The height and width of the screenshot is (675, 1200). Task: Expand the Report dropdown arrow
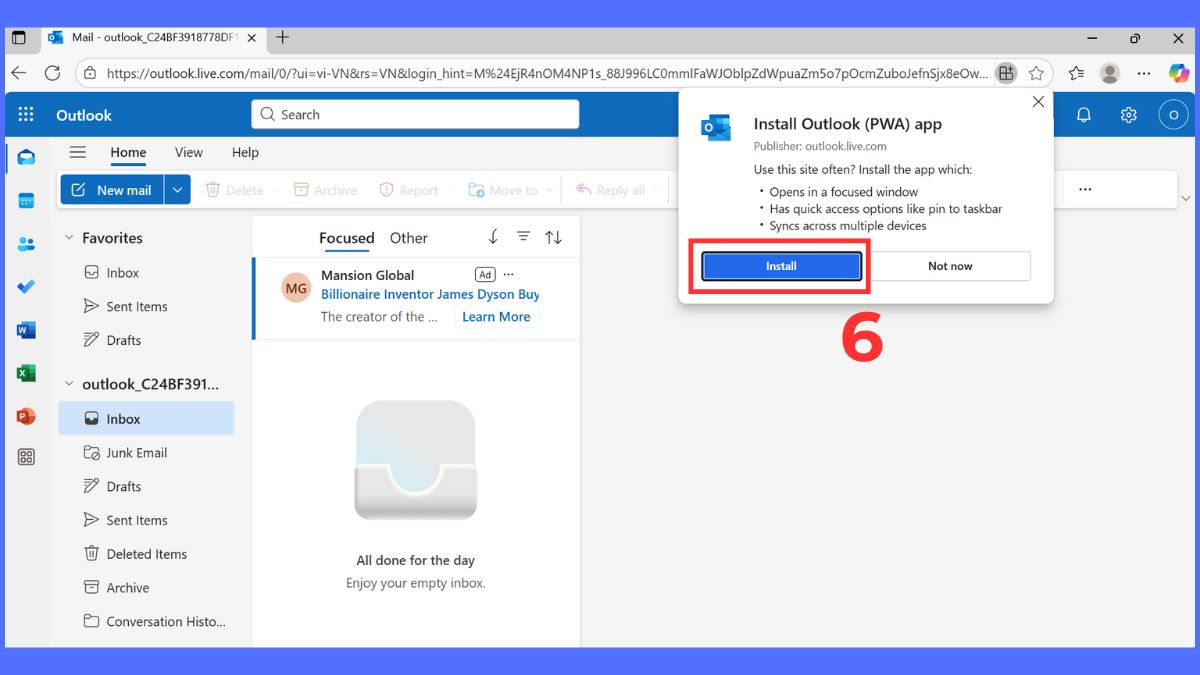click(448, 190)
